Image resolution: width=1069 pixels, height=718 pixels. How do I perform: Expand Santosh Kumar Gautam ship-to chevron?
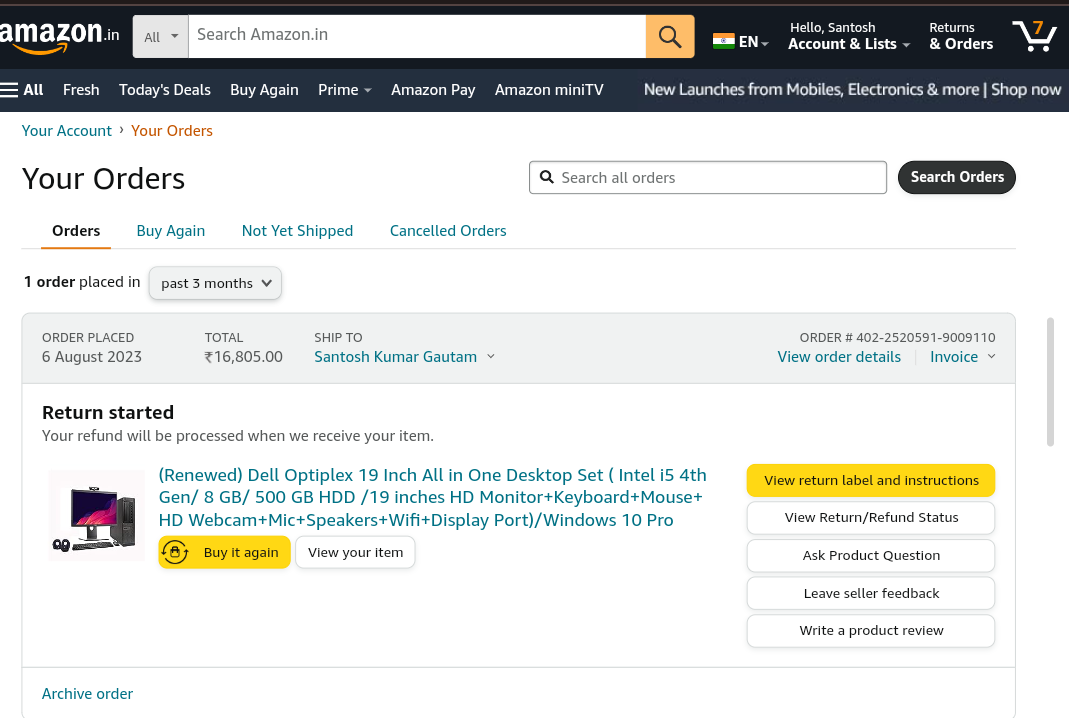pyautogui.click(x=491, y=357)
